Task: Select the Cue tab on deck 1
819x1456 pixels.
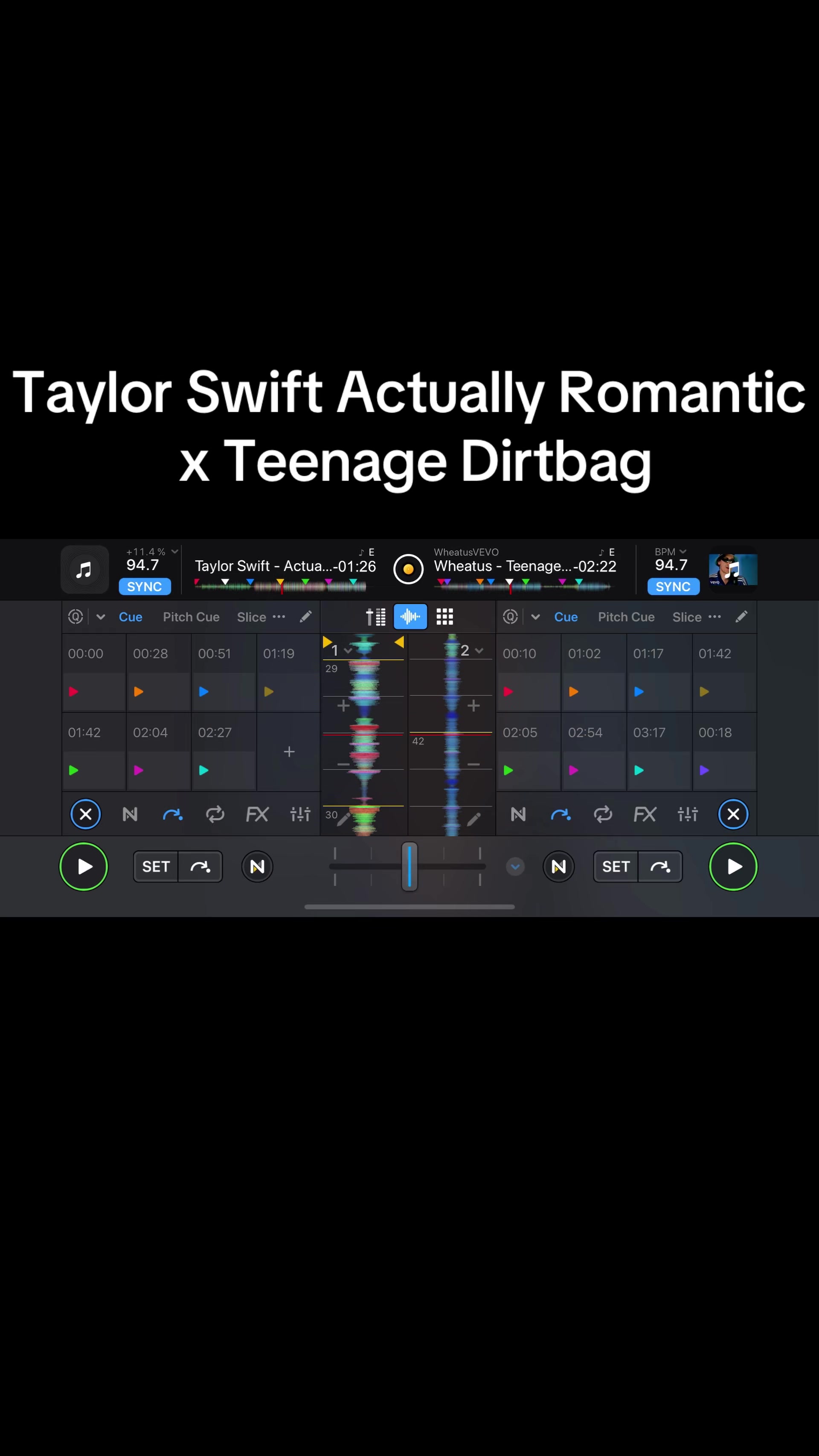Action: [131, 617]
